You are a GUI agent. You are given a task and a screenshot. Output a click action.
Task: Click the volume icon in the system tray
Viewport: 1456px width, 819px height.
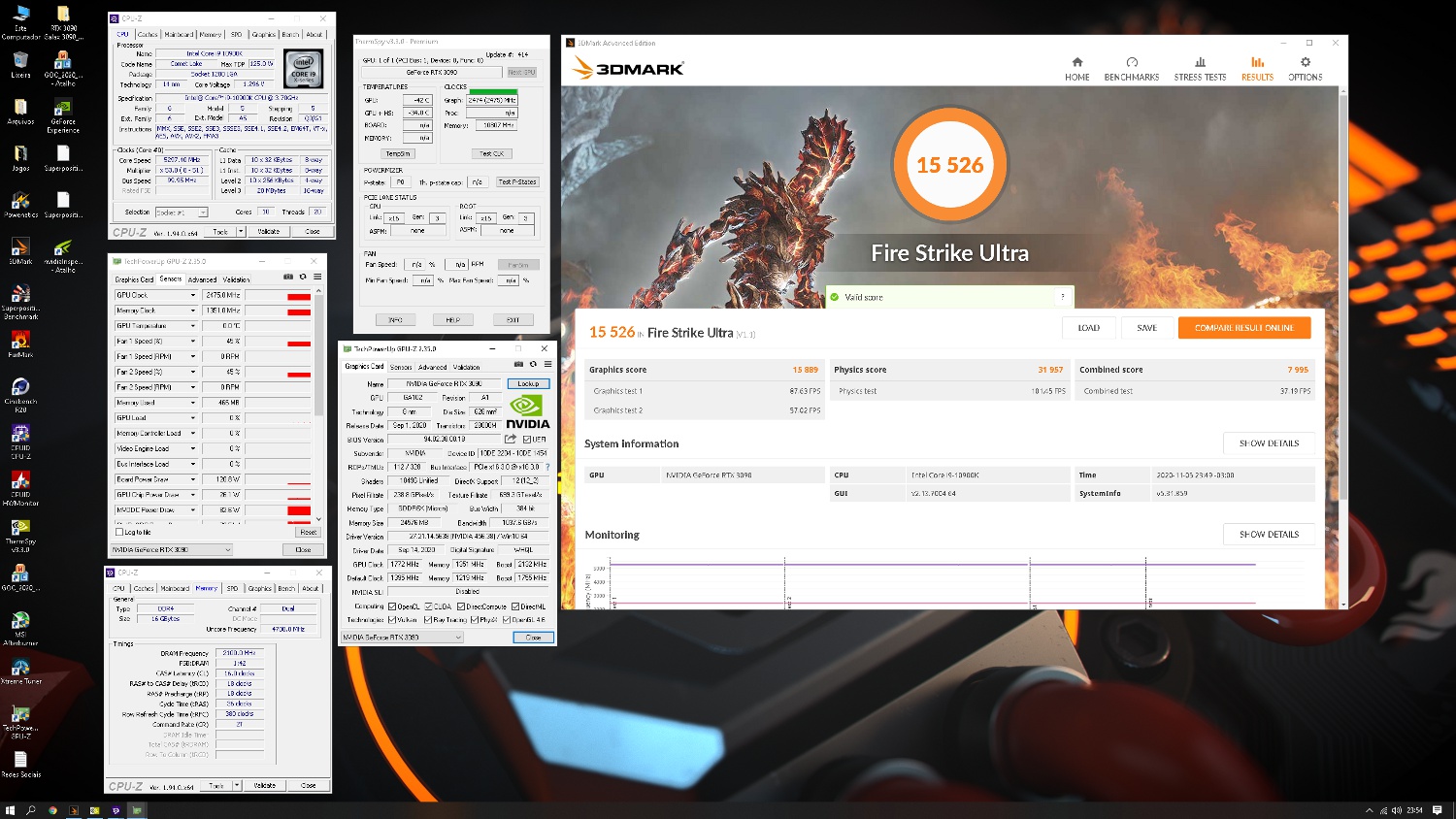coord(1396,810)
